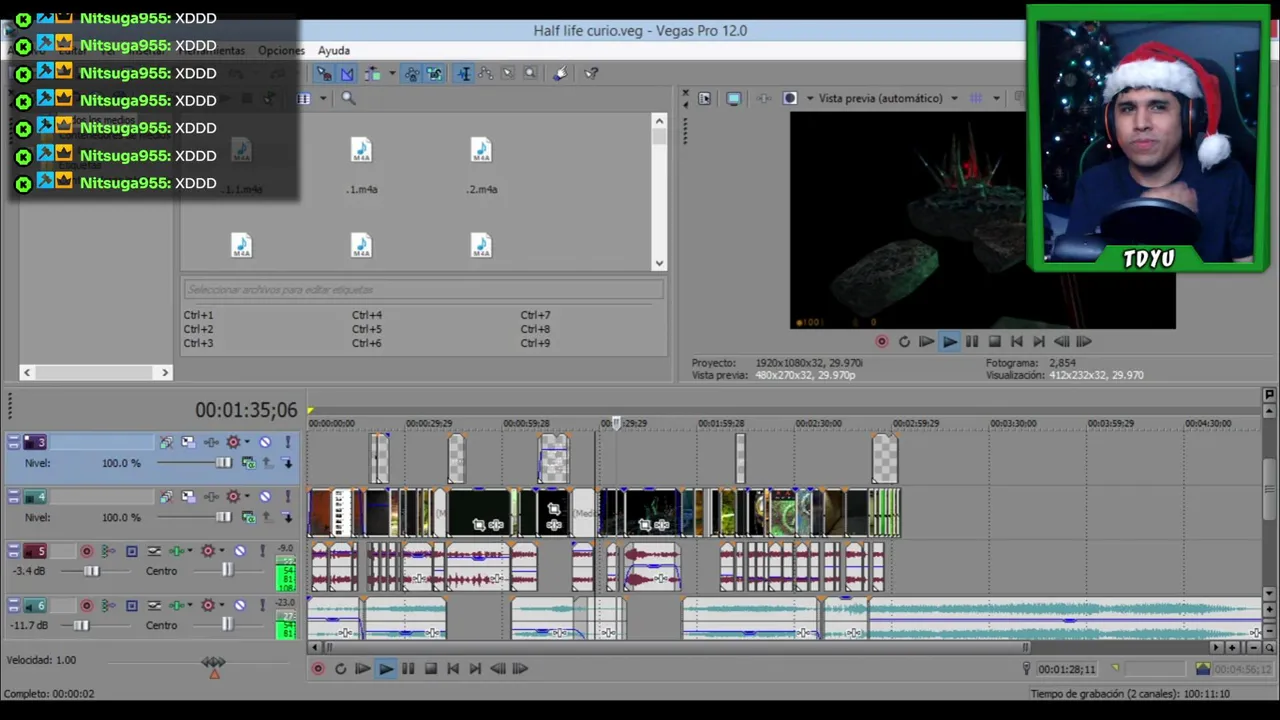
Task: Toggle loop playback in preview window
Action: (x=904, y=341)
